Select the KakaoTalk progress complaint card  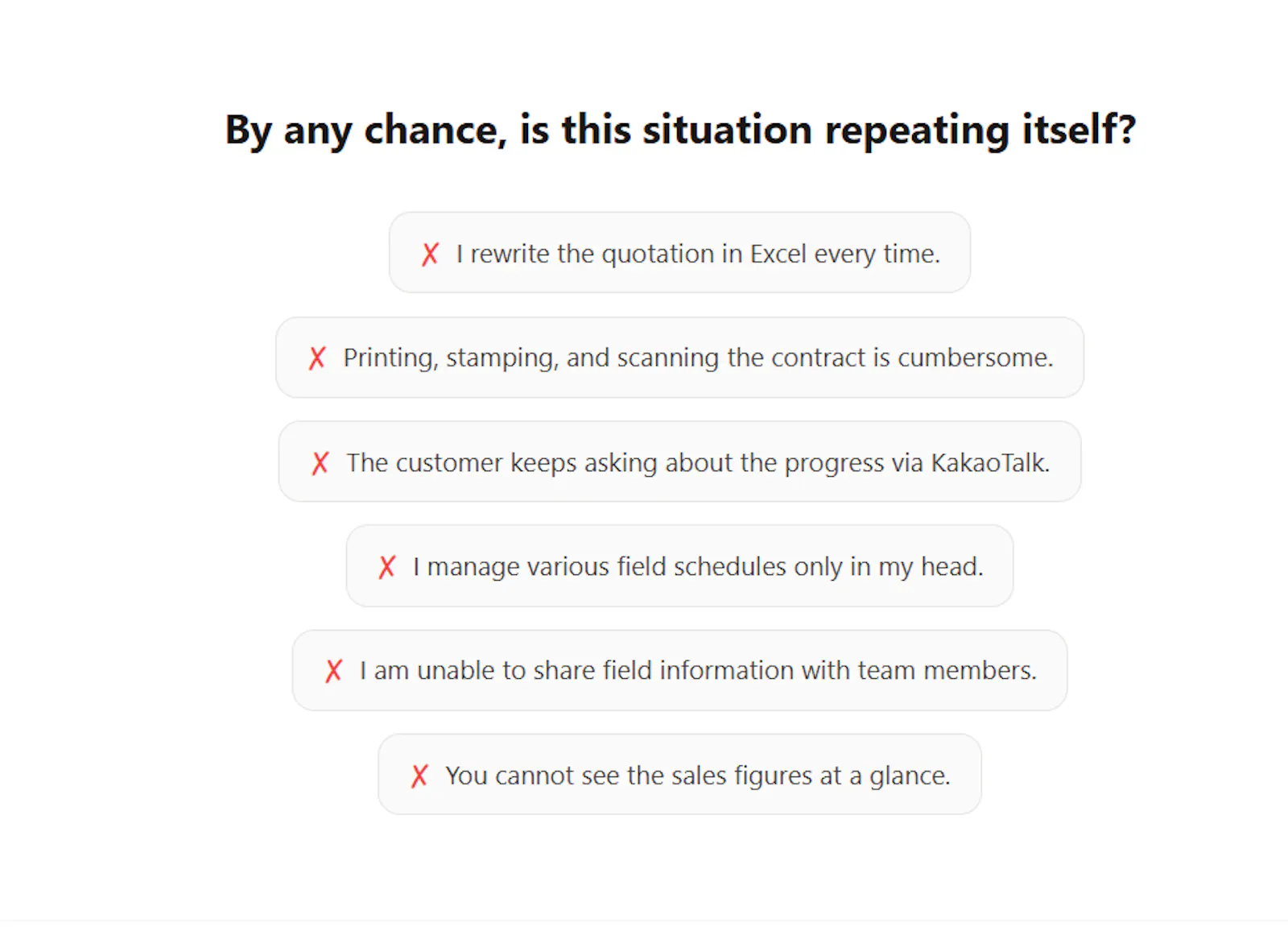pyautogui.click(x=679, y=461)
